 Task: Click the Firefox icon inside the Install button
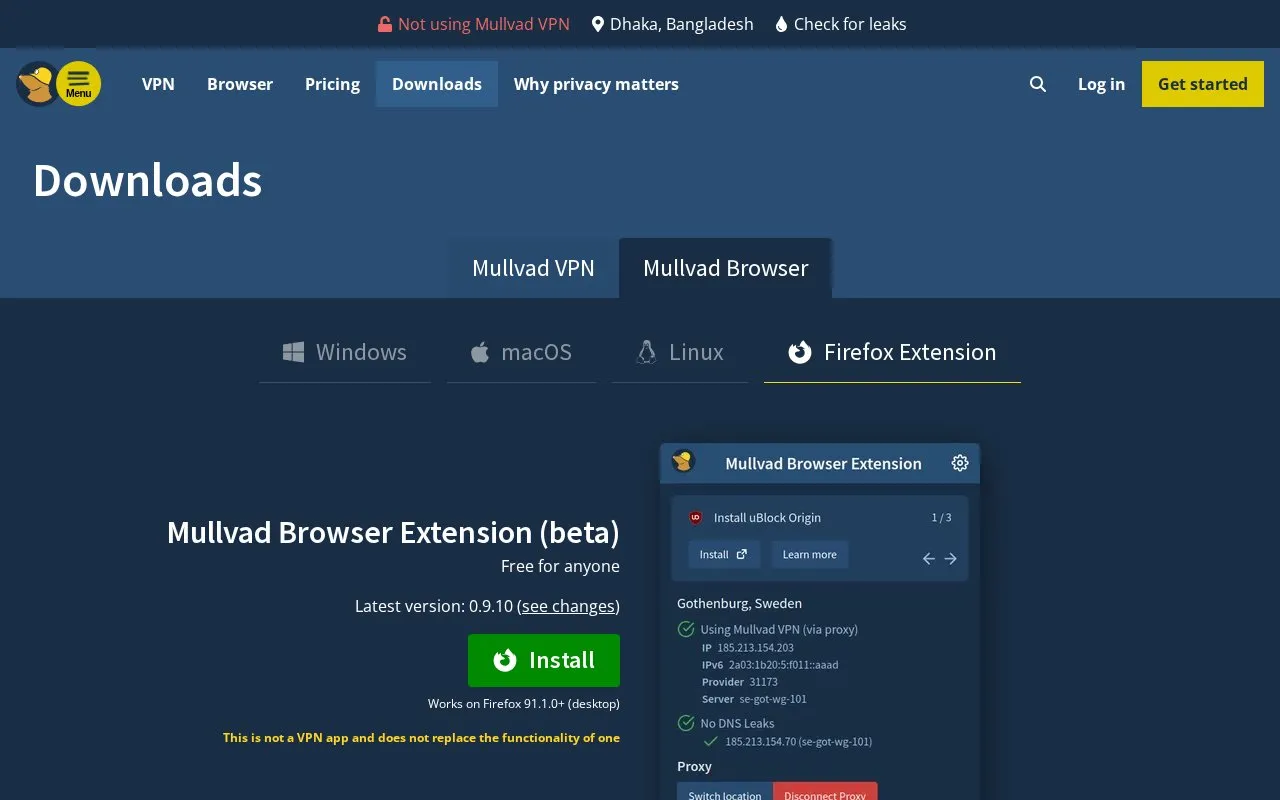click(505, 660)
